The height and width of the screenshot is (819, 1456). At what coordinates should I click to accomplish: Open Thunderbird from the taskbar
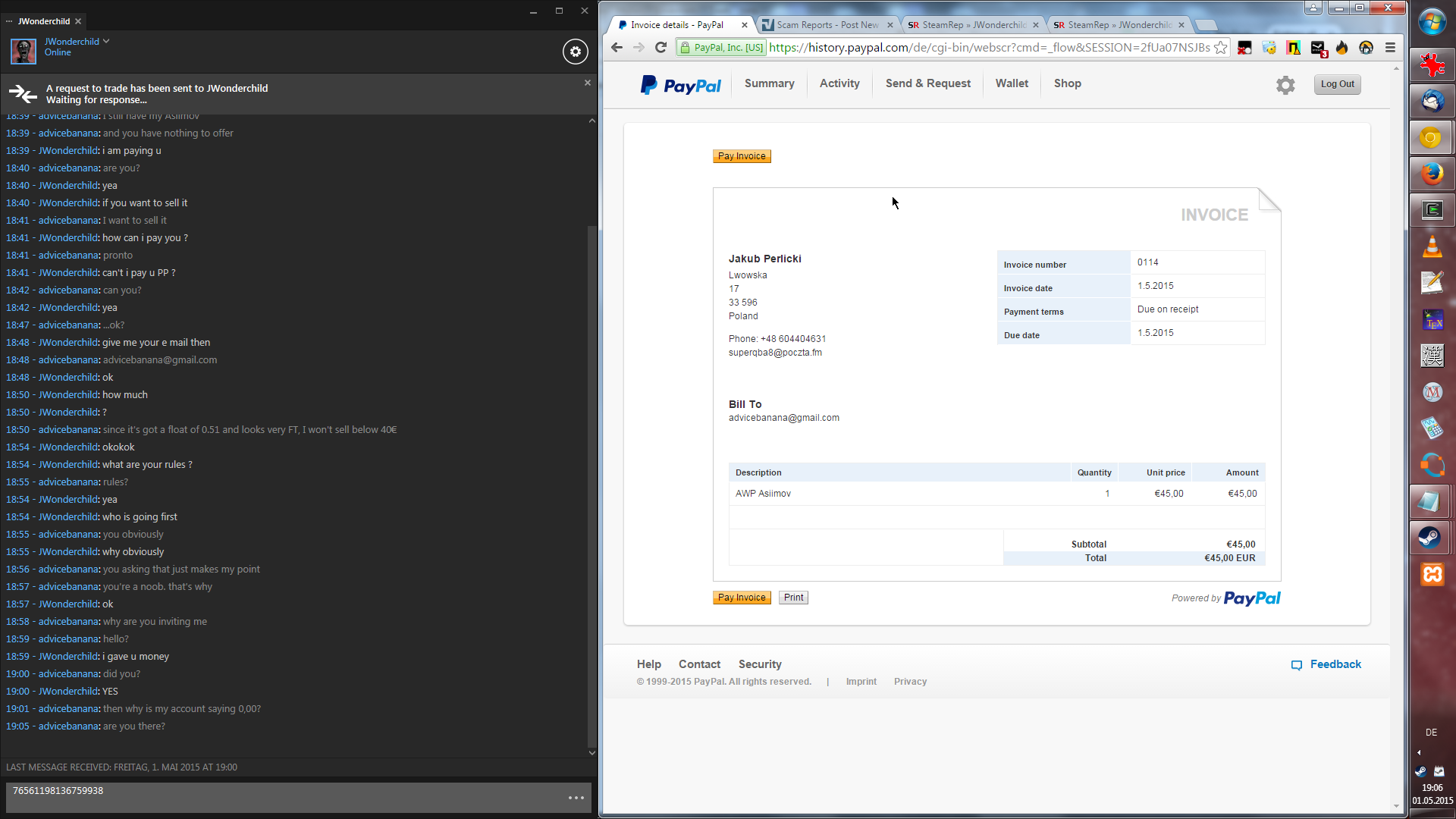point(1432,102)
